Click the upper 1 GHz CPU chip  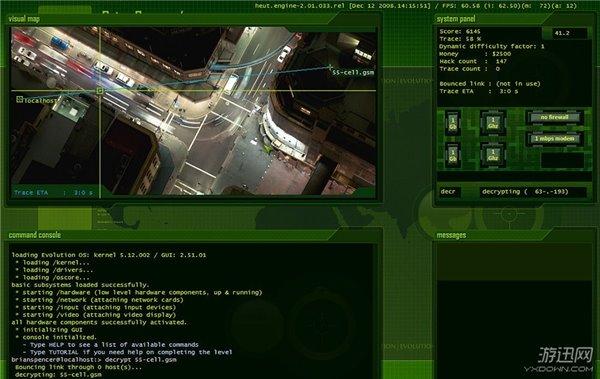pyautogui.click(x=493, y=123)
